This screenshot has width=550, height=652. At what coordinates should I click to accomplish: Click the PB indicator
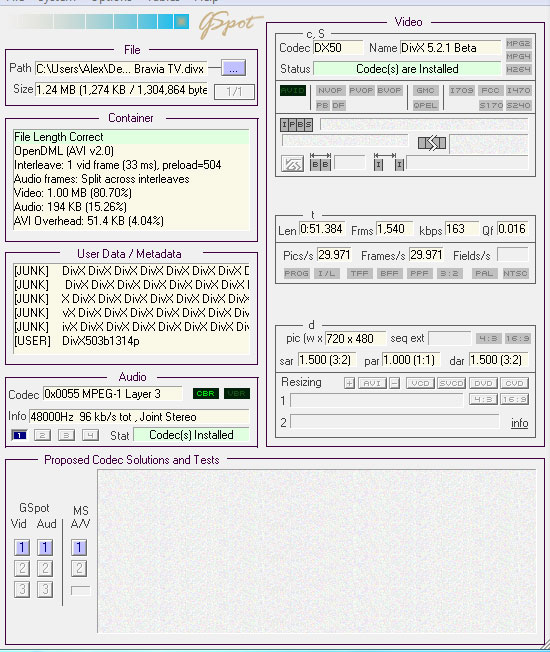click(322, 105)
